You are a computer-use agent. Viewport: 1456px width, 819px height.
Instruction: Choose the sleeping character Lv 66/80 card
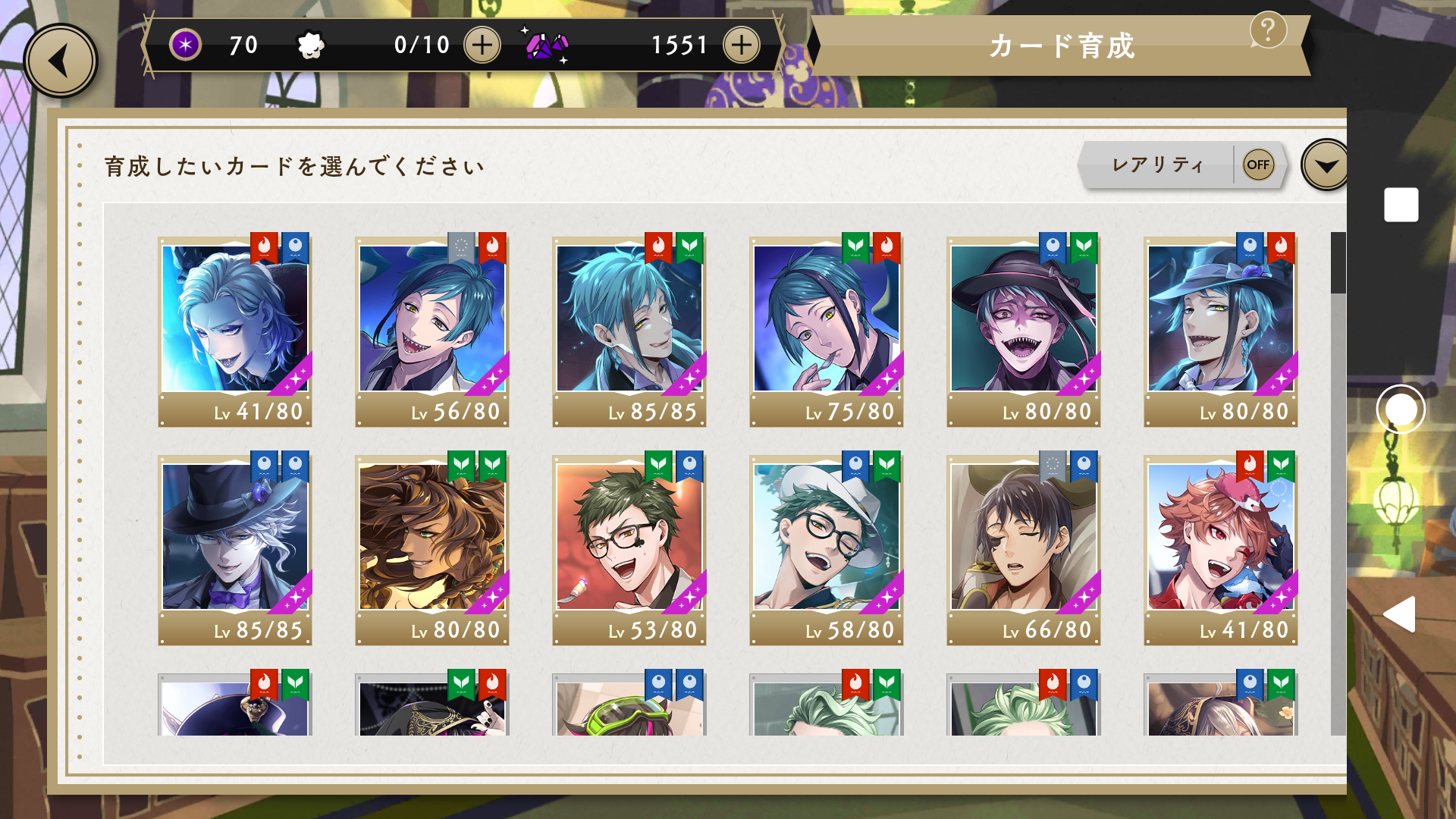coord(1024,548)
